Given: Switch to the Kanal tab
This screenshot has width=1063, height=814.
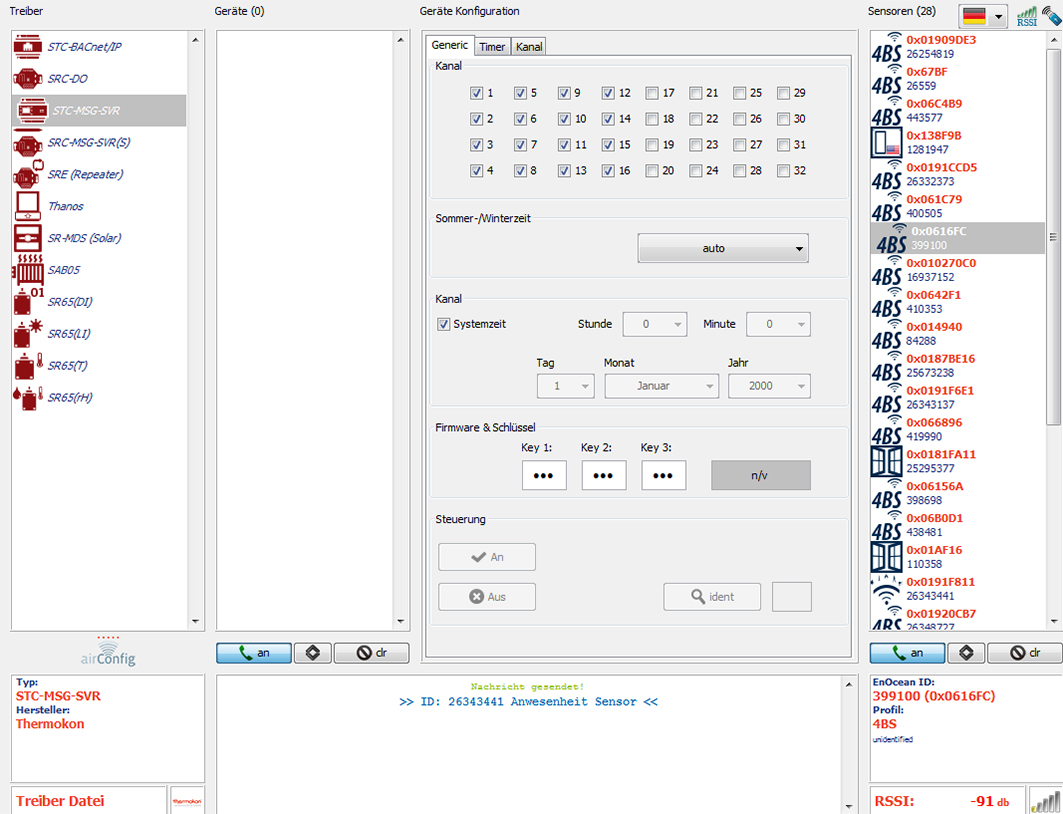Looking at the screenshot, I should tap(529, 45).
